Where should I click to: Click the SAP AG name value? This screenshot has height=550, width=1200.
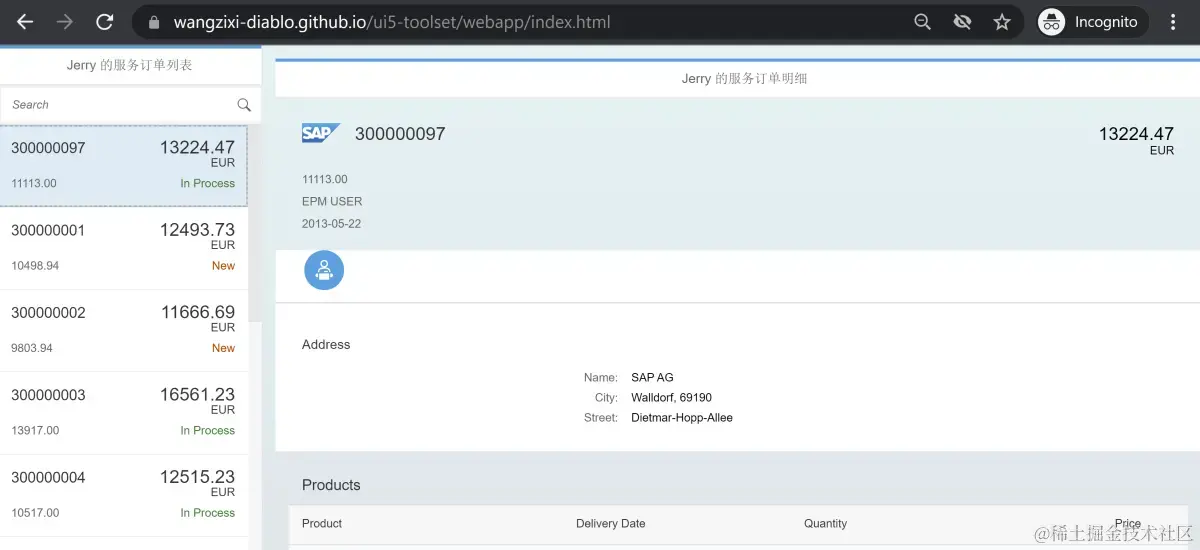(652, 377)
